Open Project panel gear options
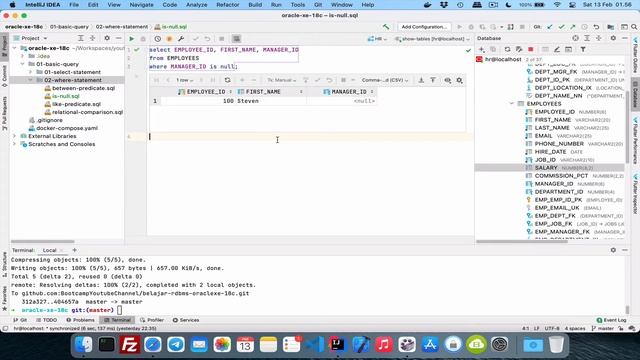 [107, 38]
